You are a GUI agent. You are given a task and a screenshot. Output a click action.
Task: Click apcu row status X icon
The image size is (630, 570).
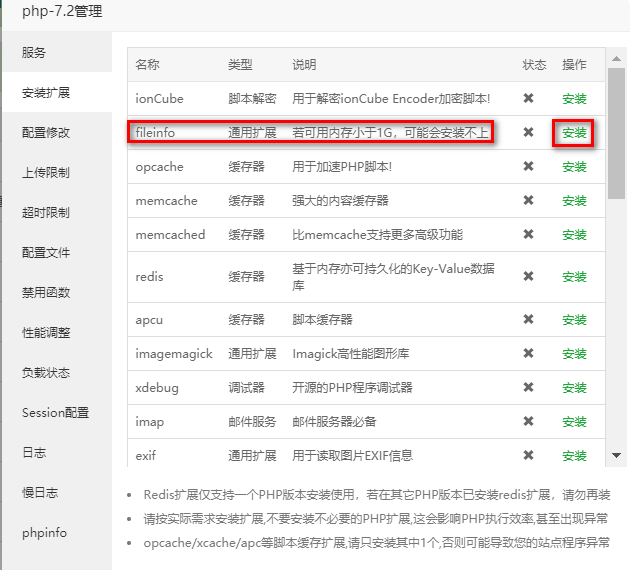click(528, 319)
